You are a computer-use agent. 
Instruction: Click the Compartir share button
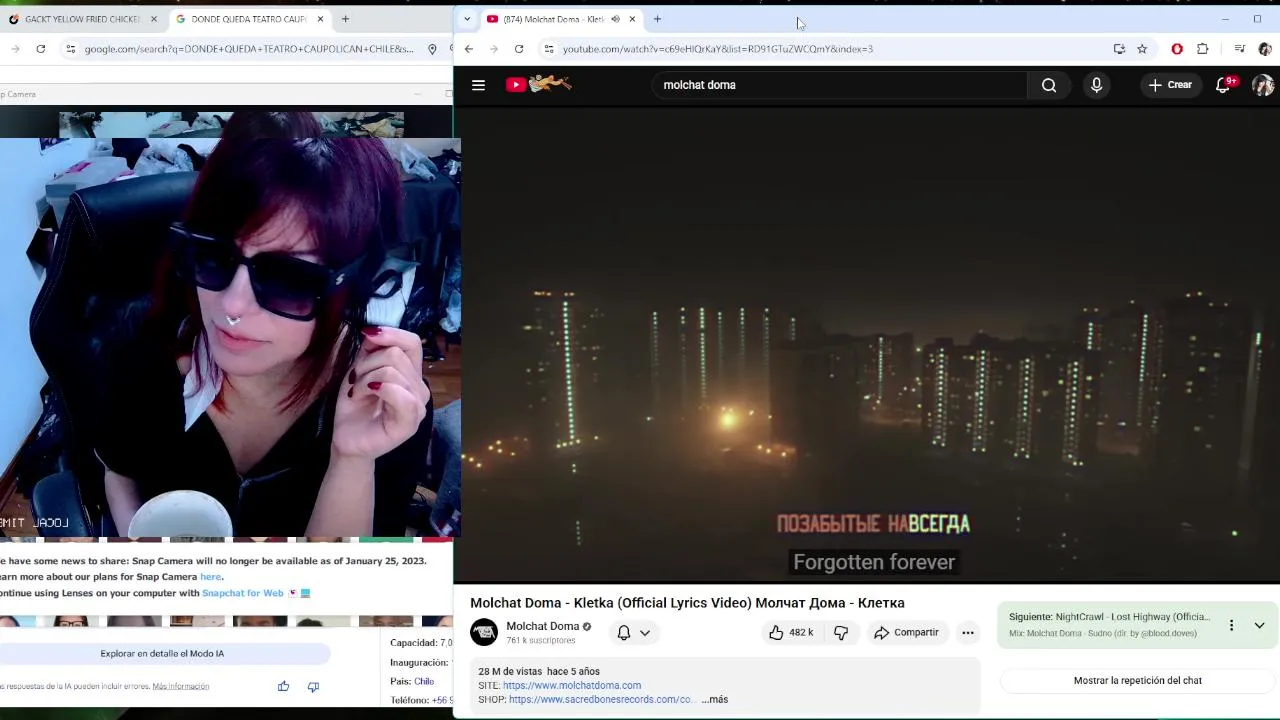click(x=906, y=632)
